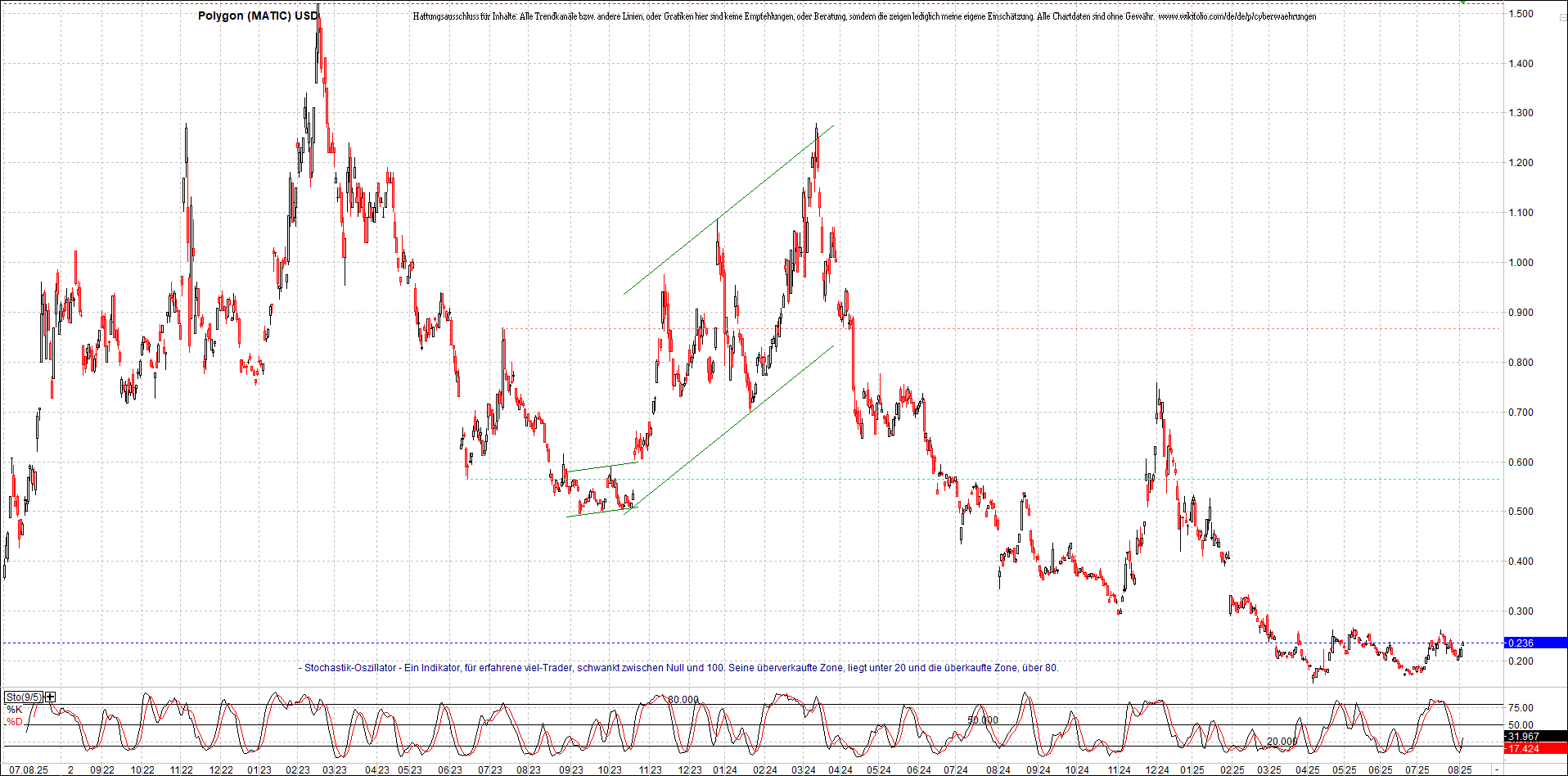Viewport: 1568px width, 776px height.
Task: Open the 07.08.25 date axis entry
Action: (x=26, y=770)
